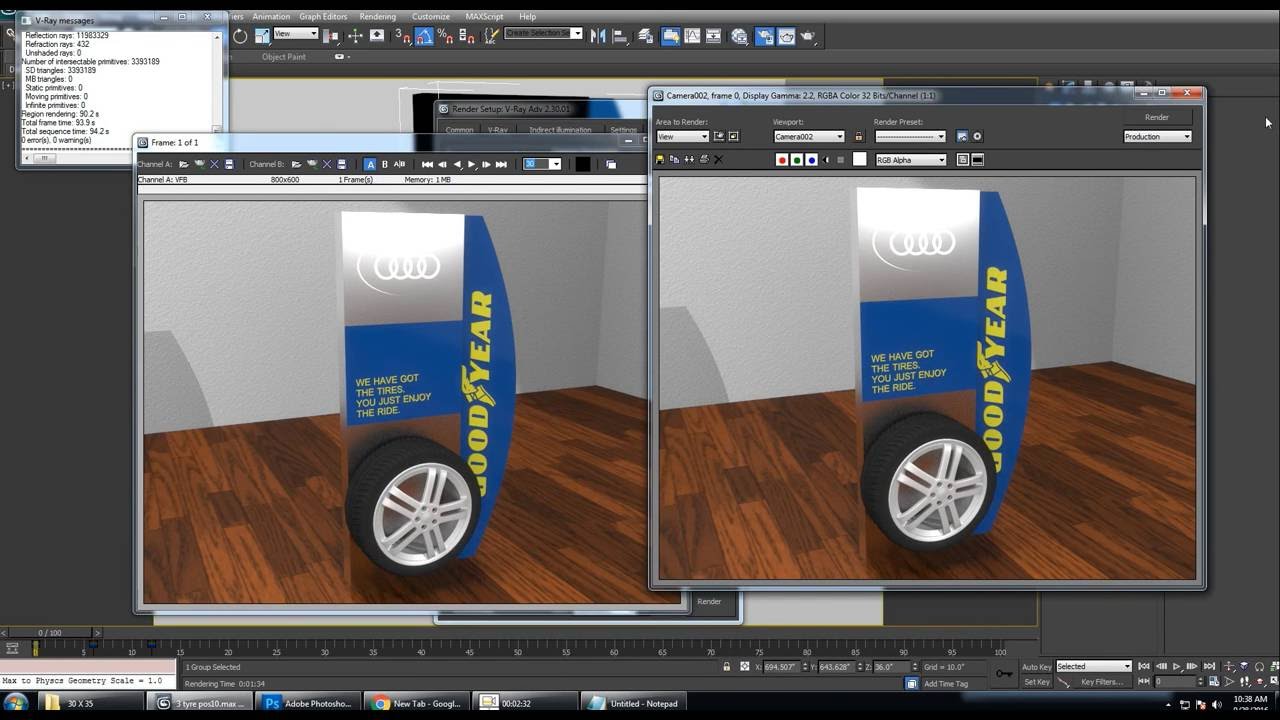Save Channel B in RAM Player
Image resolution: width=1280 pixels, height=720 pixels.
[x=340, y=164]
